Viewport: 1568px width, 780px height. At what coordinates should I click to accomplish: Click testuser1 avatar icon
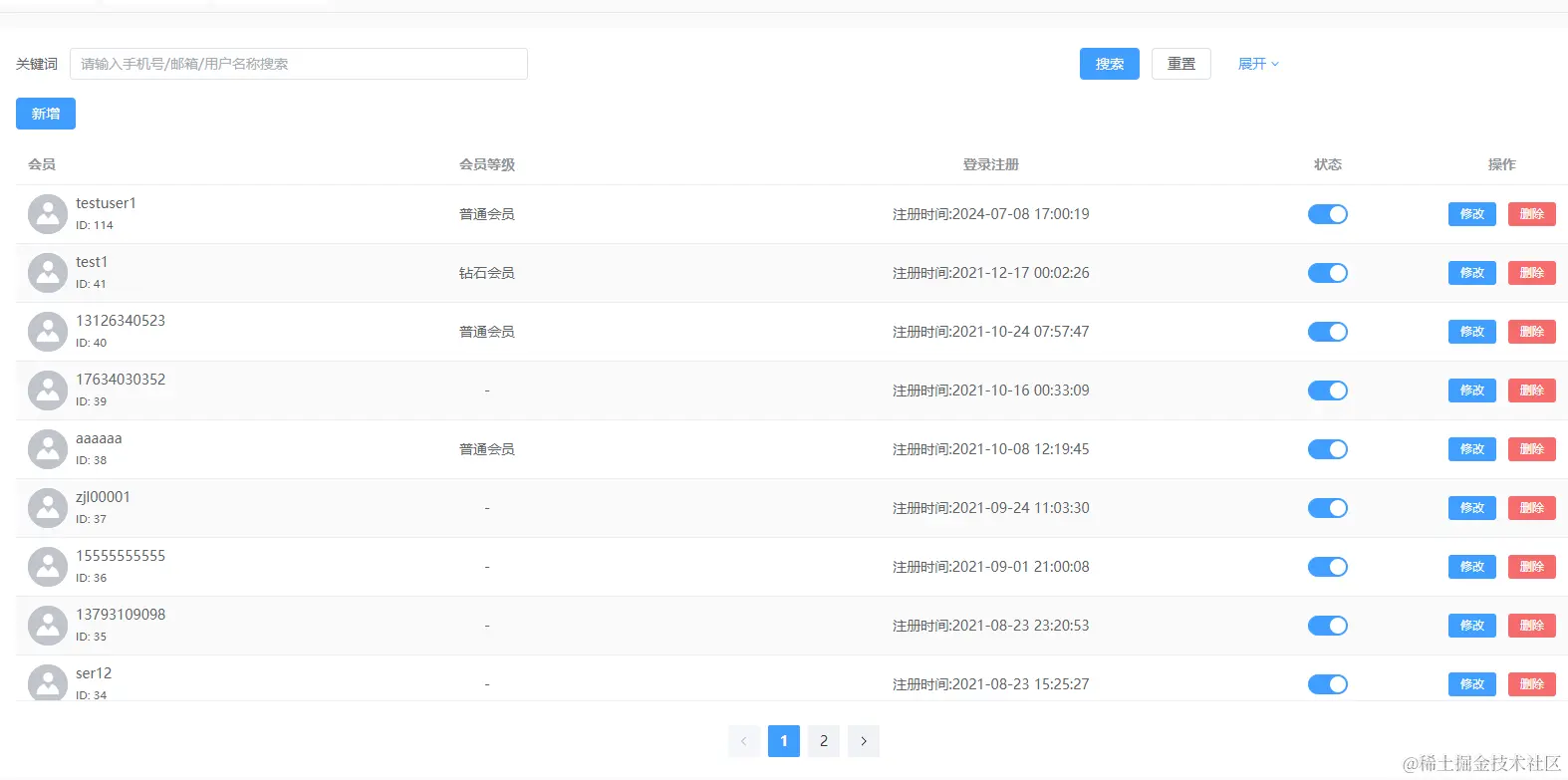[48, 214]
